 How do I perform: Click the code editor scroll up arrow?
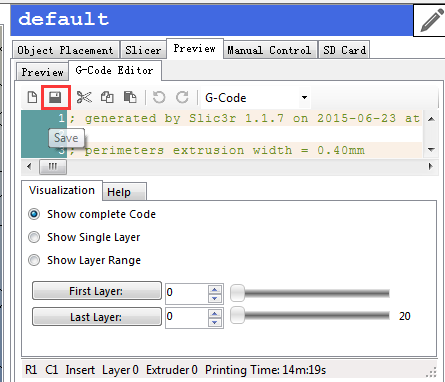[431, 119]
